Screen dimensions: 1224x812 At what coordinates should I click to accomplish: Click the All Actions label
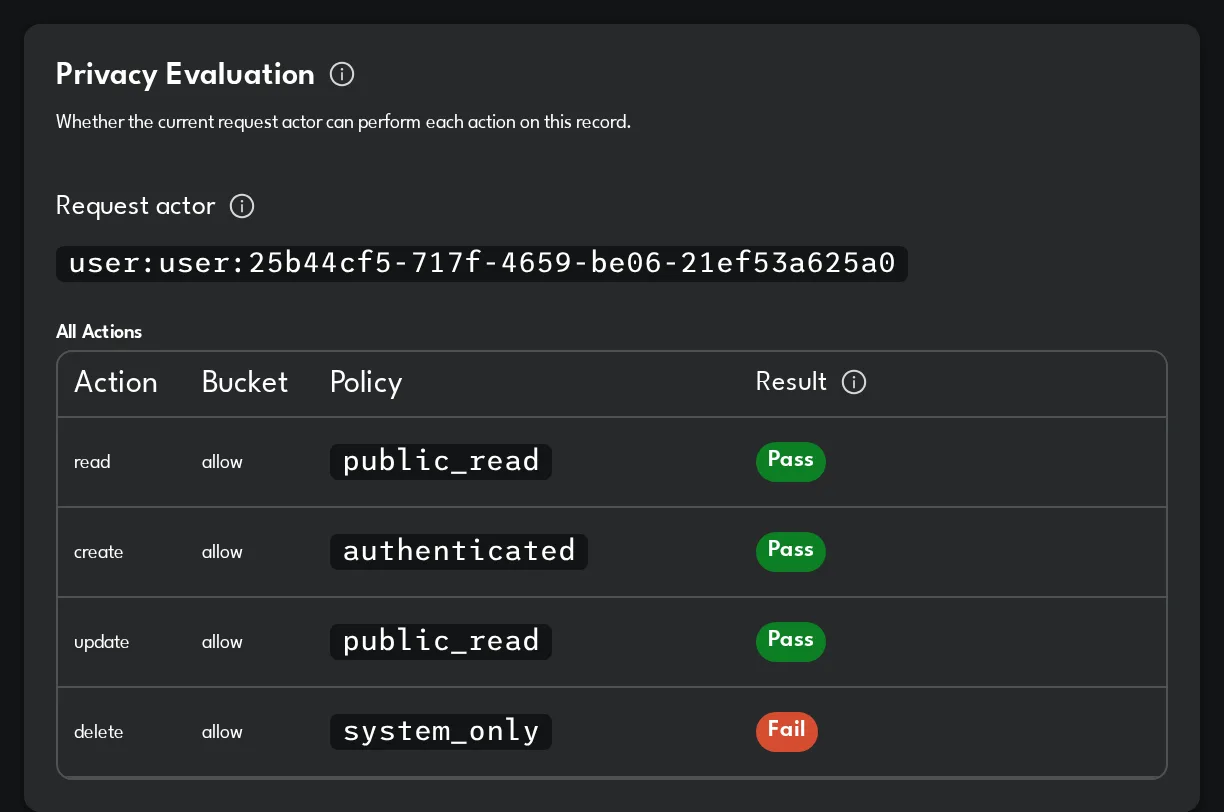pos(99,332)
